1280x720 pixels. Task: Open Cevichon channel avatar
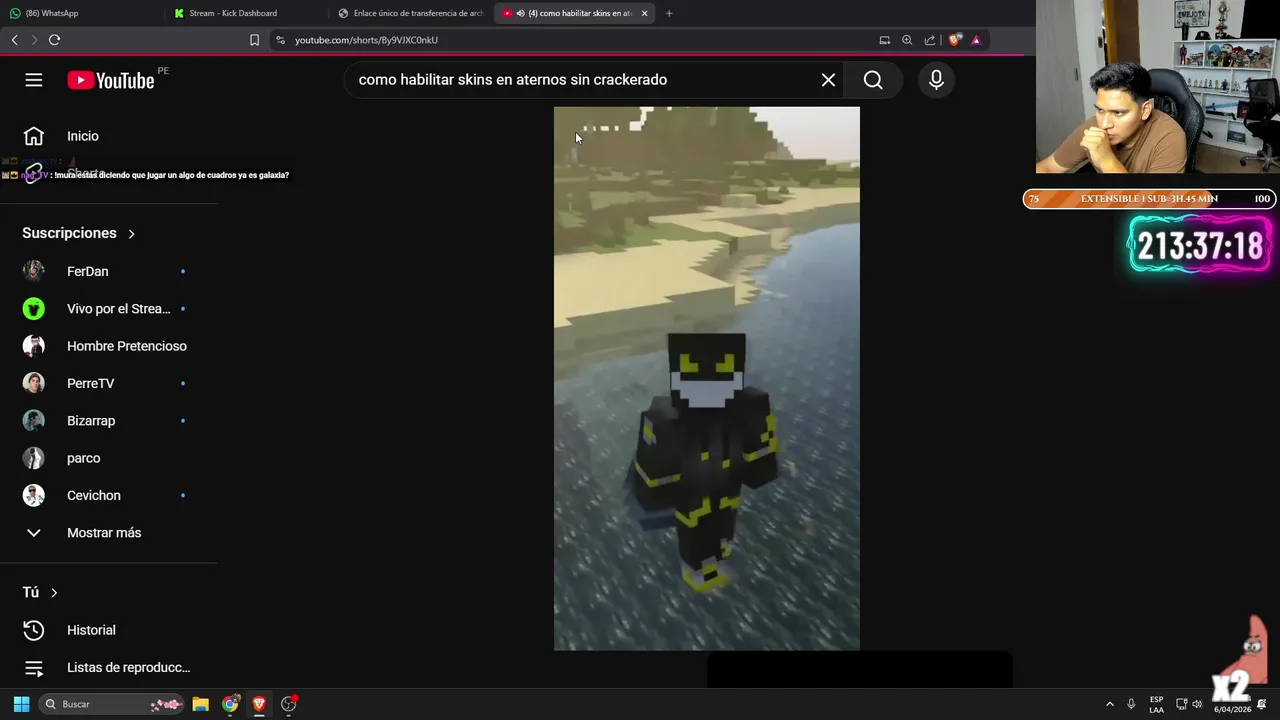coord(34,495)
